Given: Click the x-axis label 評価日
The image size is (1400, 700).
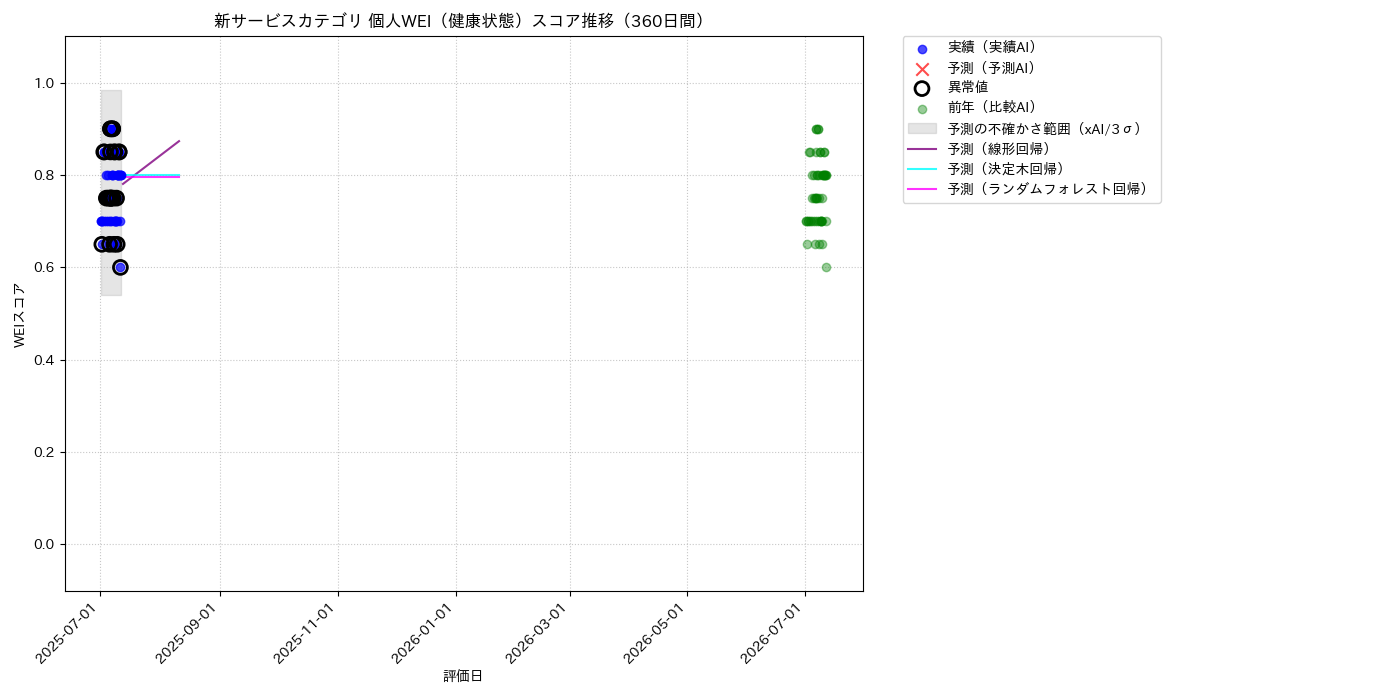Looking at the screenshot, I should [x=463, y=677].
